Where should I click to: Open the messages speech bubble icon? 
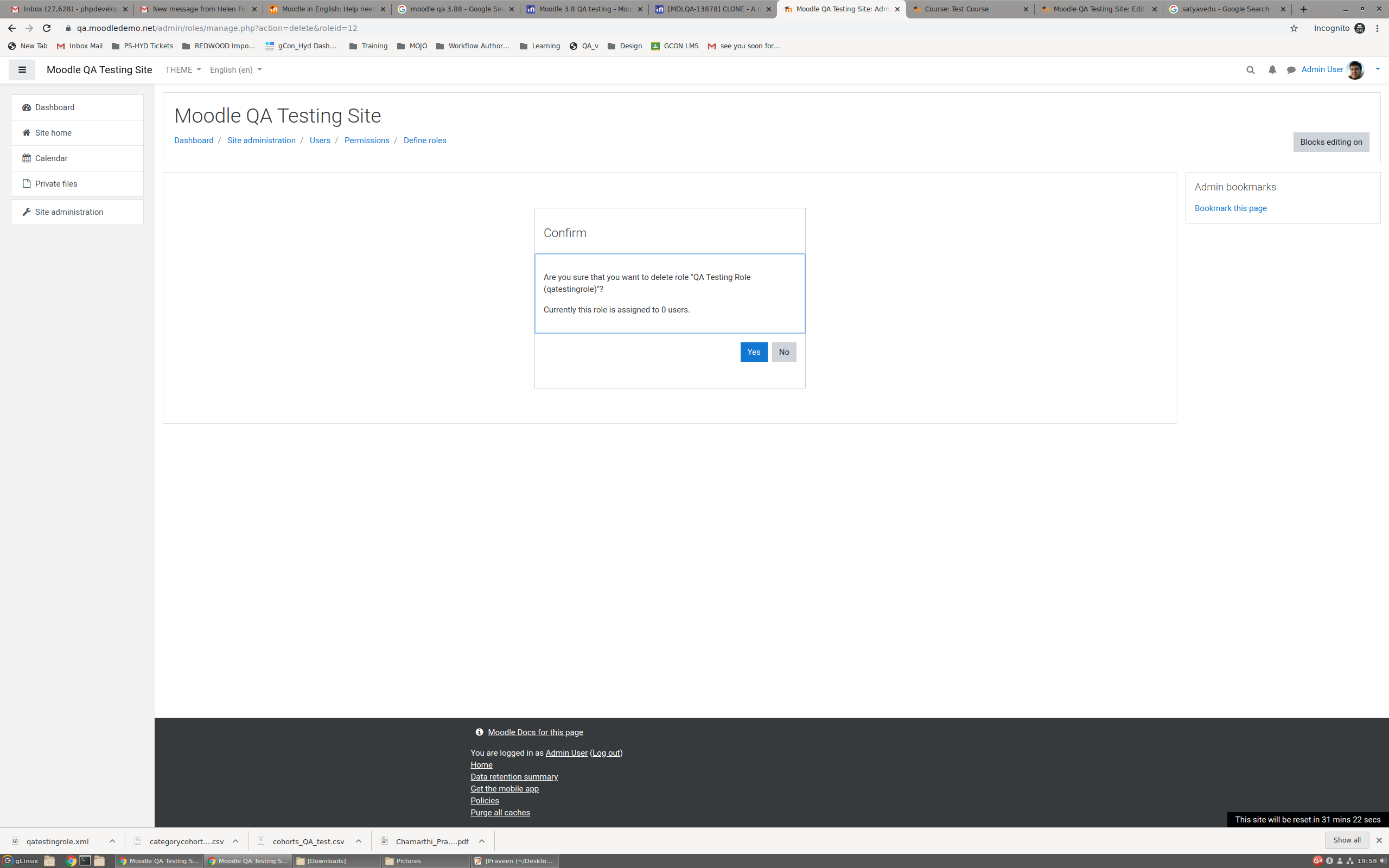click(1291, 70)
